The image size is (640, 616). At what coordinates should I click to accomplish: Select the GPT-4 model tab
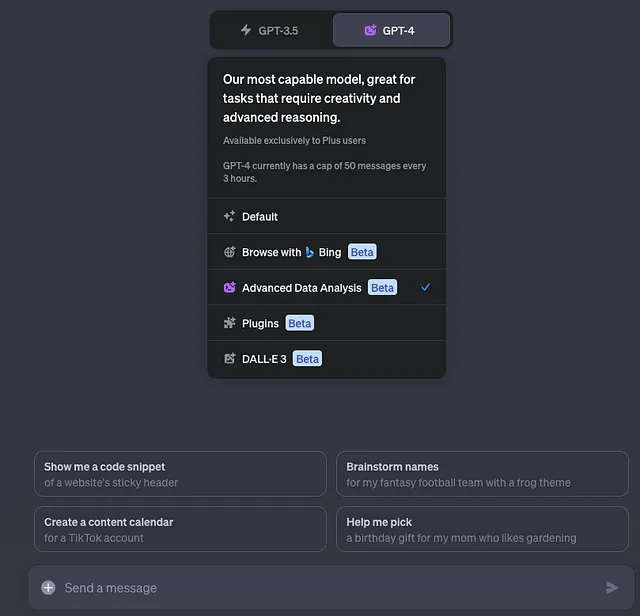tap(391, 30)
